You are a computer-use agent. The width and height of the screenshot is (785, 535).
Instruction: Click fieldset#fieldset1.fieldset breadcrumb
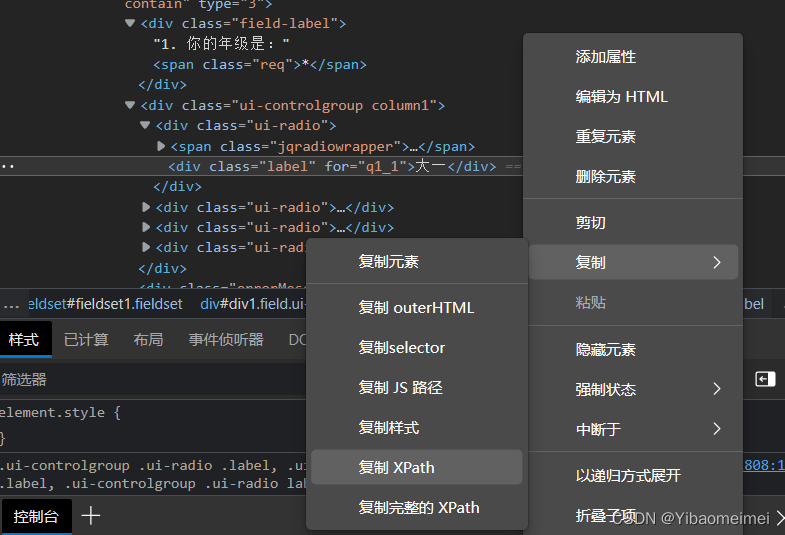[105, 304]
